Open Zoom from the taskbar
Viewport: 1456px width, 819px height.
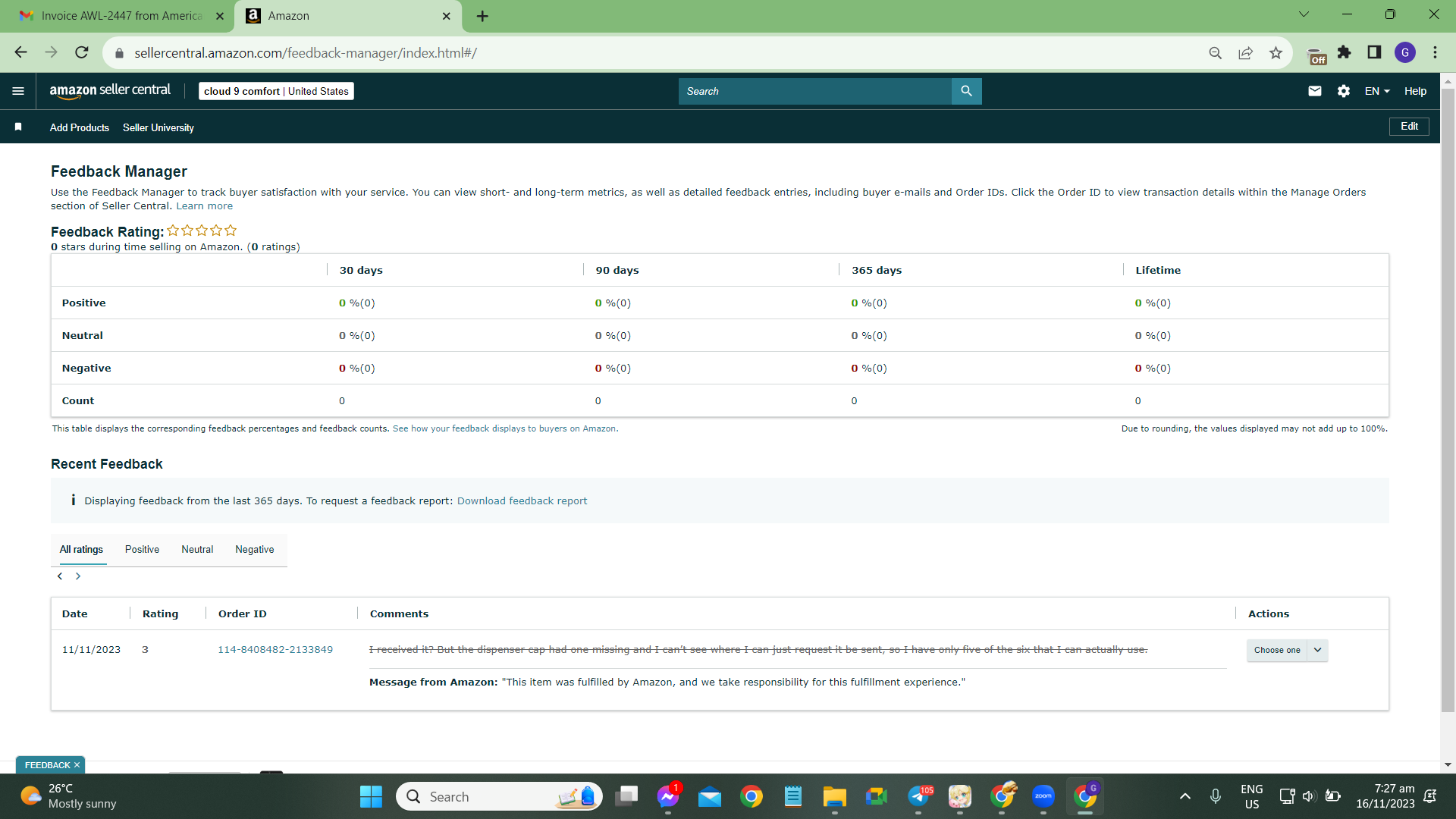pyautogui.click(x=1043, y=796)
